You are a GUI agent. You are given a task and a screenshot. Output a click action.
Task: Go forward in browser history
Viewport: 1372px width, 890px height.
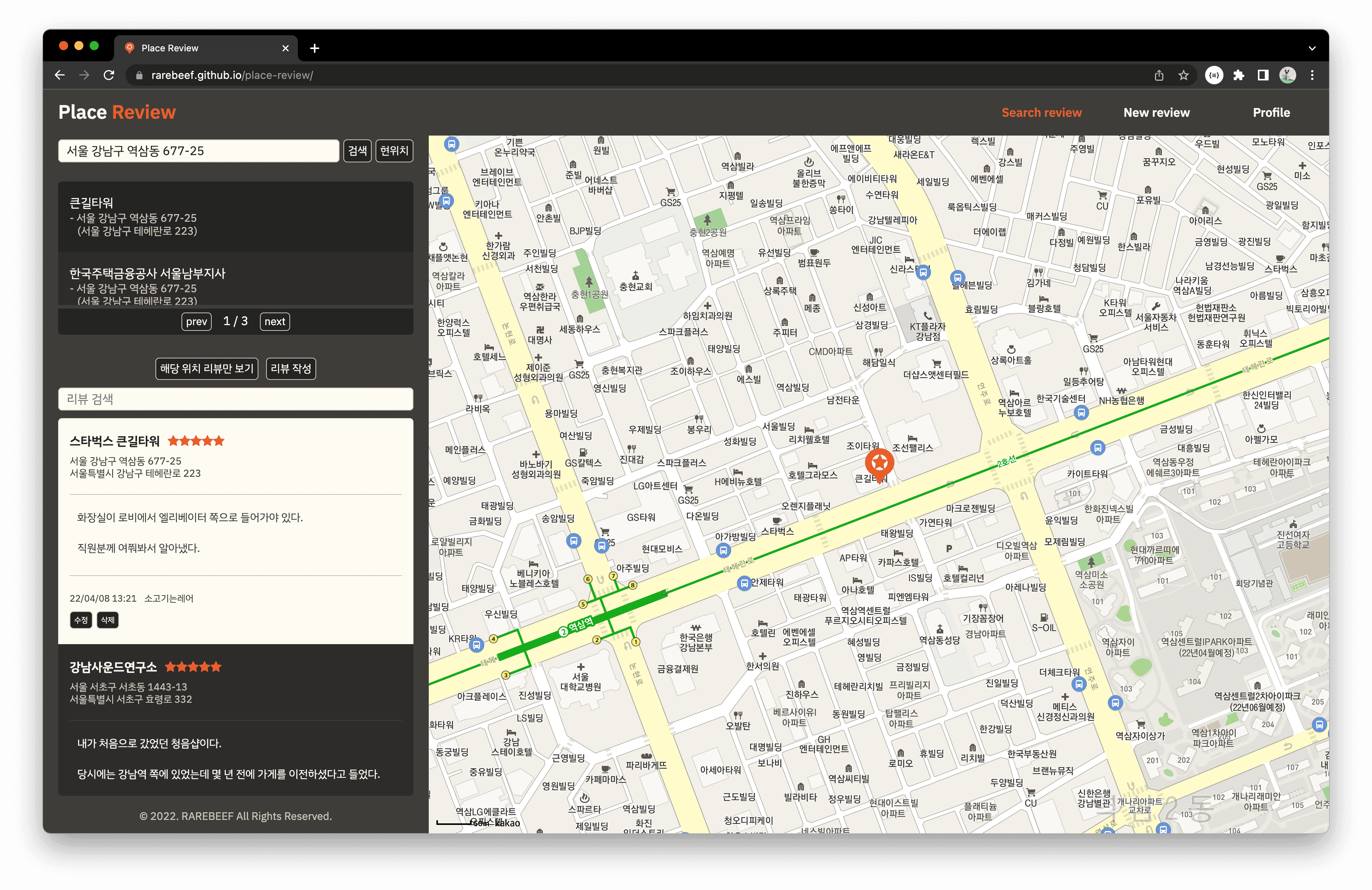tap(84, 75)
